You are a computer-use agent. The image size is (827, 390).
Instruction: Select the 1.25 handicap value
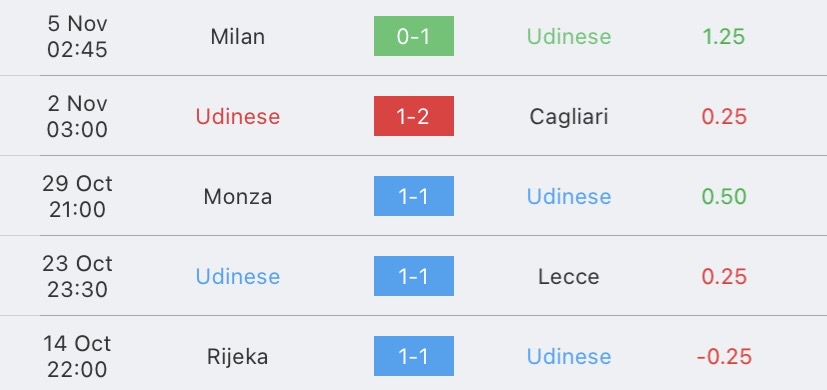724,36
